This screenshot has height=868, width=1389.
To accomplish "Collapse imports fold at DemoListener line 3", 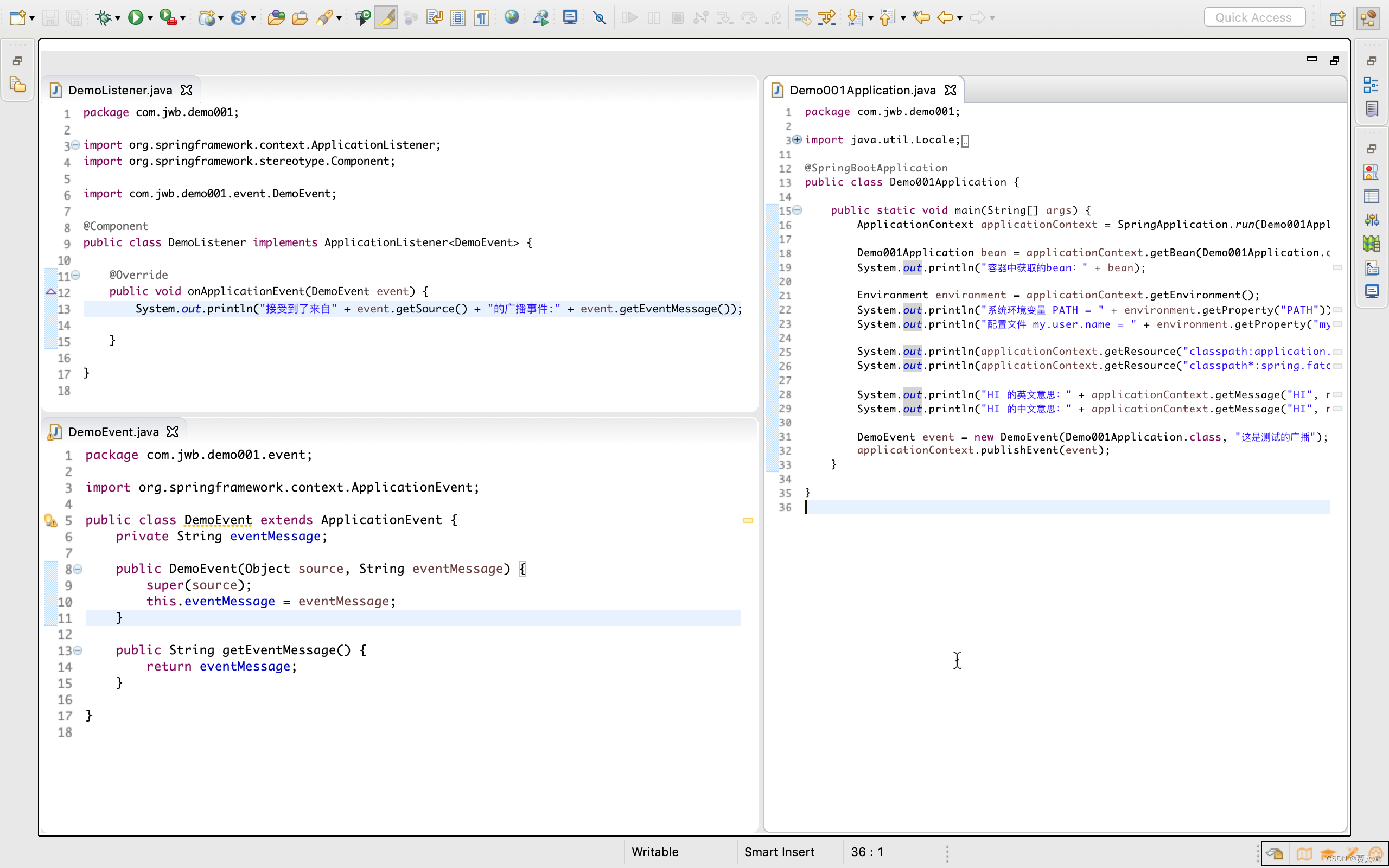I will [75, 145].
